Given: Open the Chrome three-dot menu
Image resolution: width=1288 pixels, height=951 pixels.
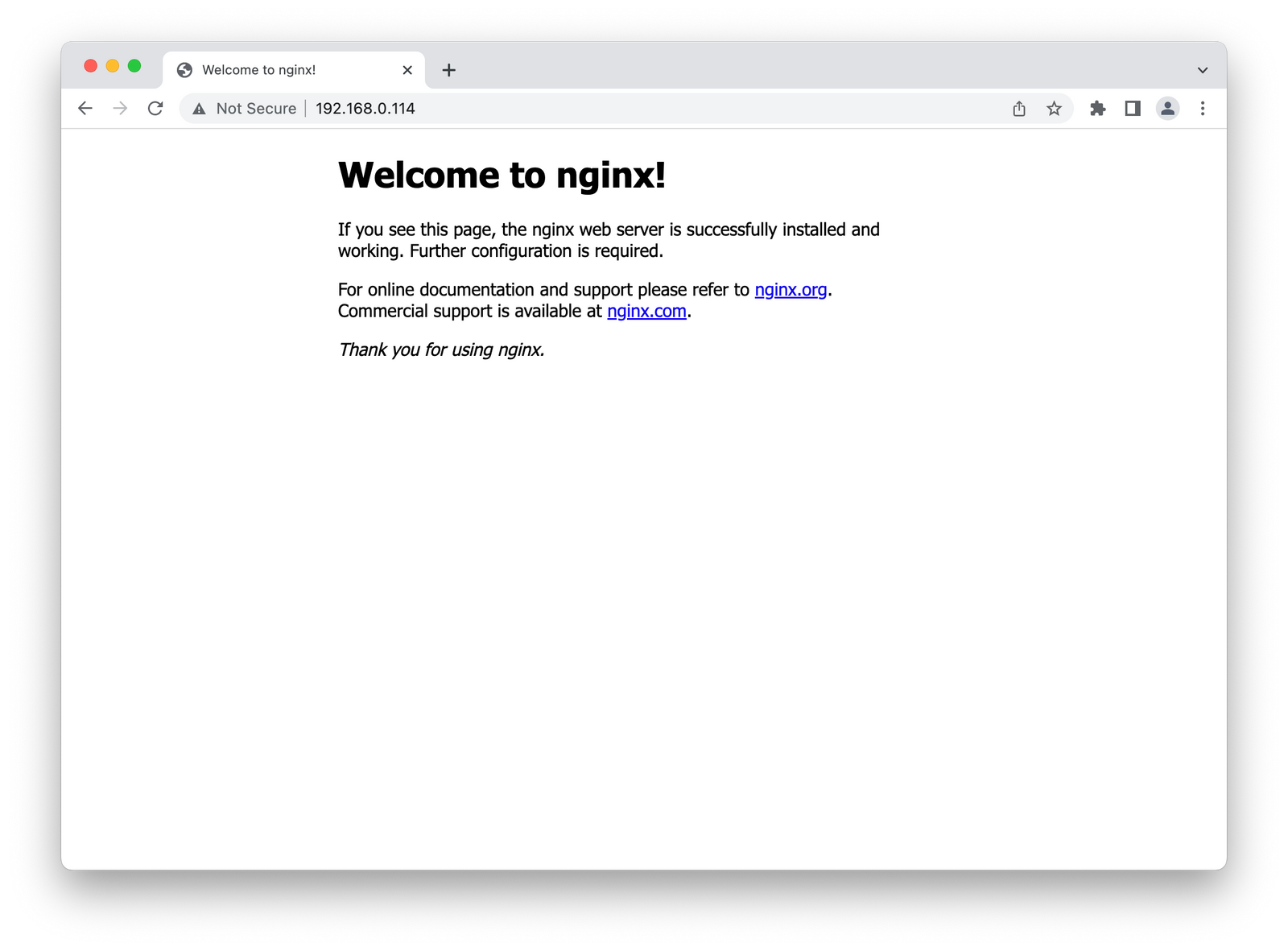Looking at the screenshot, I should [1203, 108].
